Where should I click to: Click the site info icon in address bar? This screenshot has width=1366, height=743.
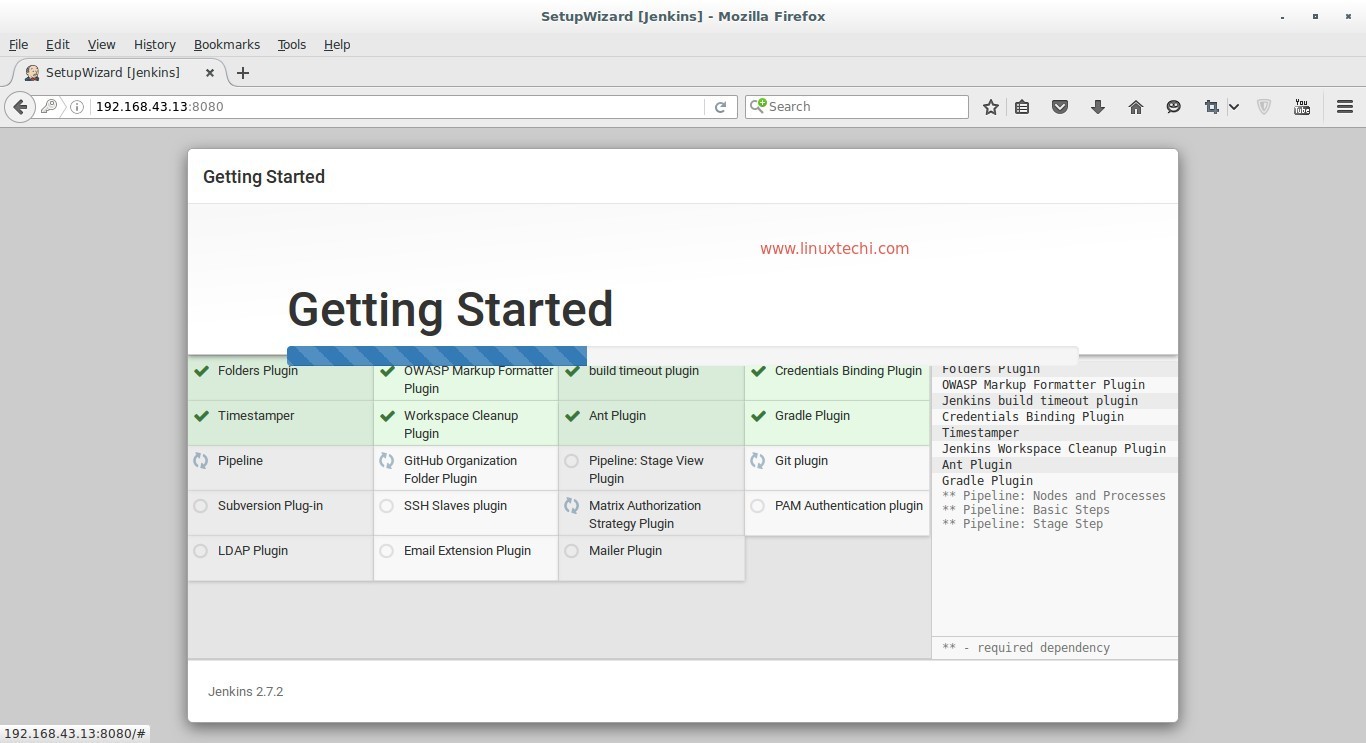[x=77, y=106]
